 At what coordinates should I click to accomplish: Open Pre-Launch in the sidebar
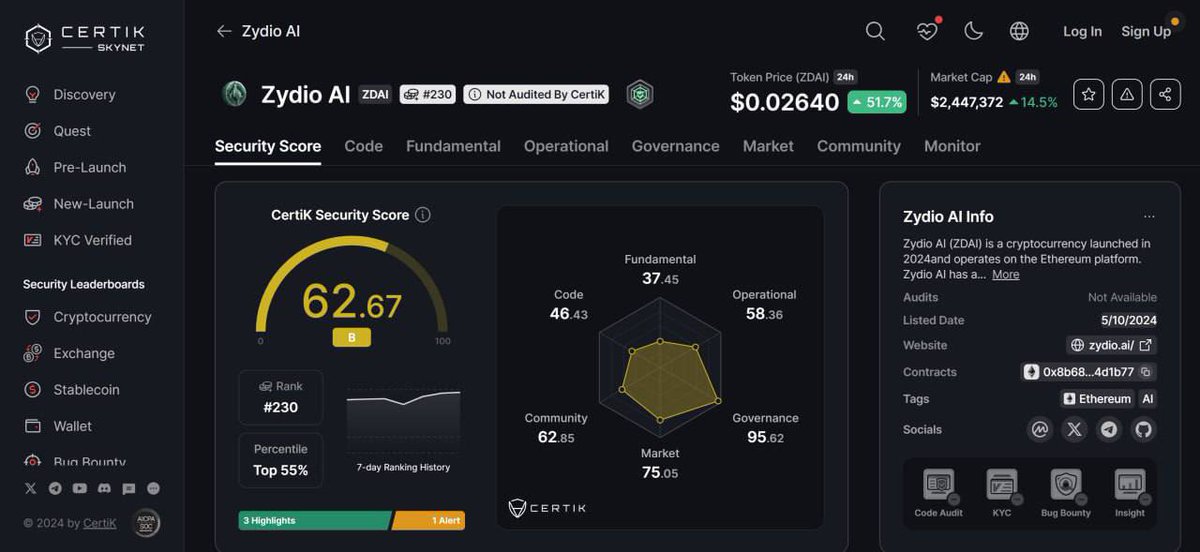click(75, 167)
